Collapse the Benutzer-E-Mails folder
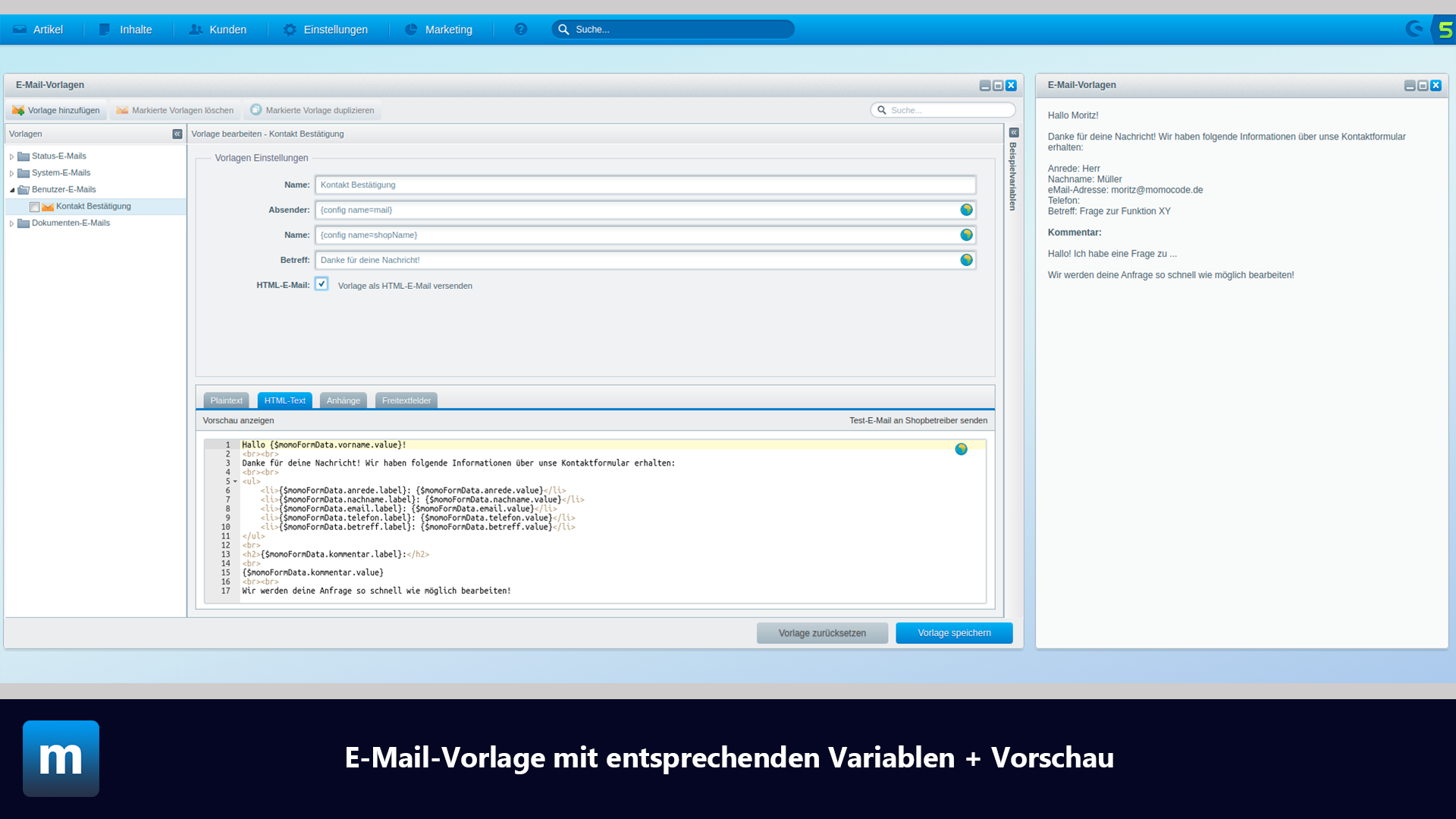This screenshot has height=819, width=1456. coord(11,190)
